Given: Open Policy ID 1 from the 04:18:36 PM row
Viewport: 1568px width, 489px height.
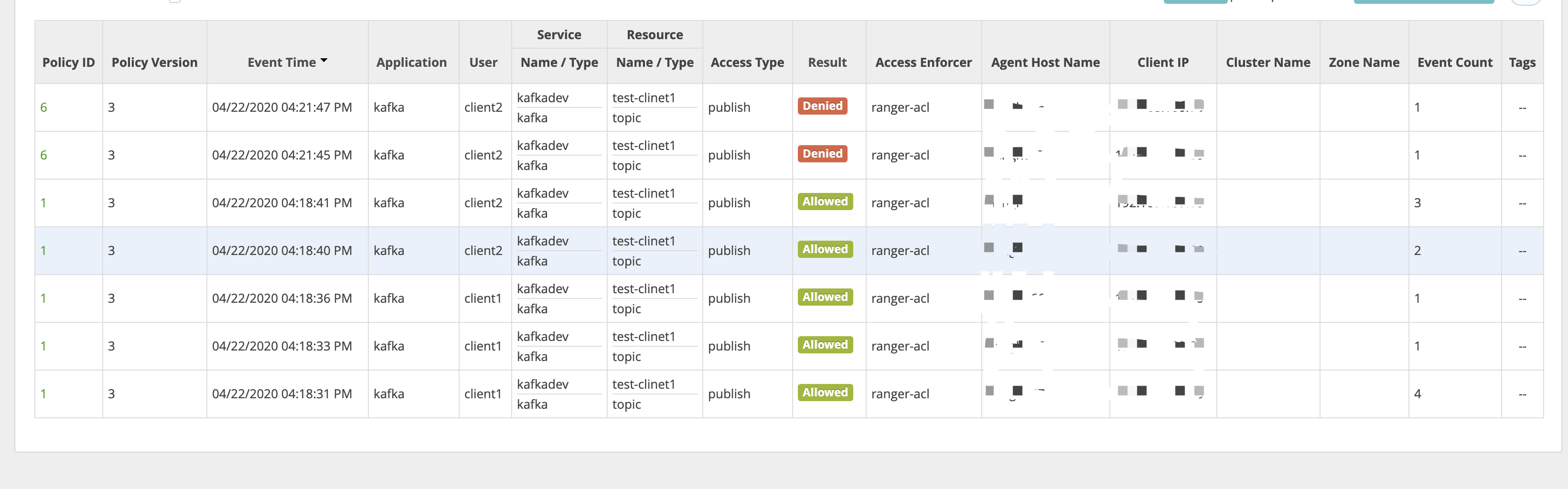Looking at the screenshot, I should click(x=43, y=298).
